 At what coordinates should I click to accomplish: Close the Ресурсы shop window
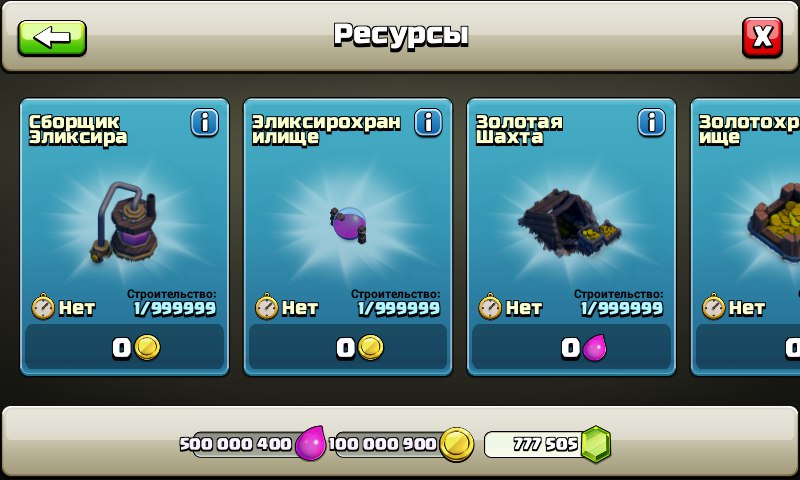[762, 37]
